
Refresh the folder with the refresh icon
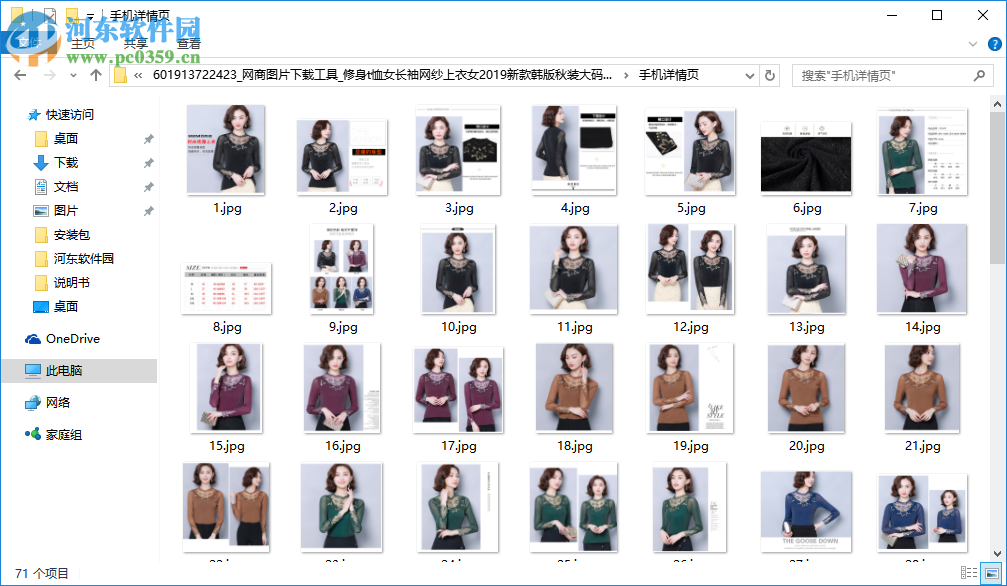coord(768,76)
